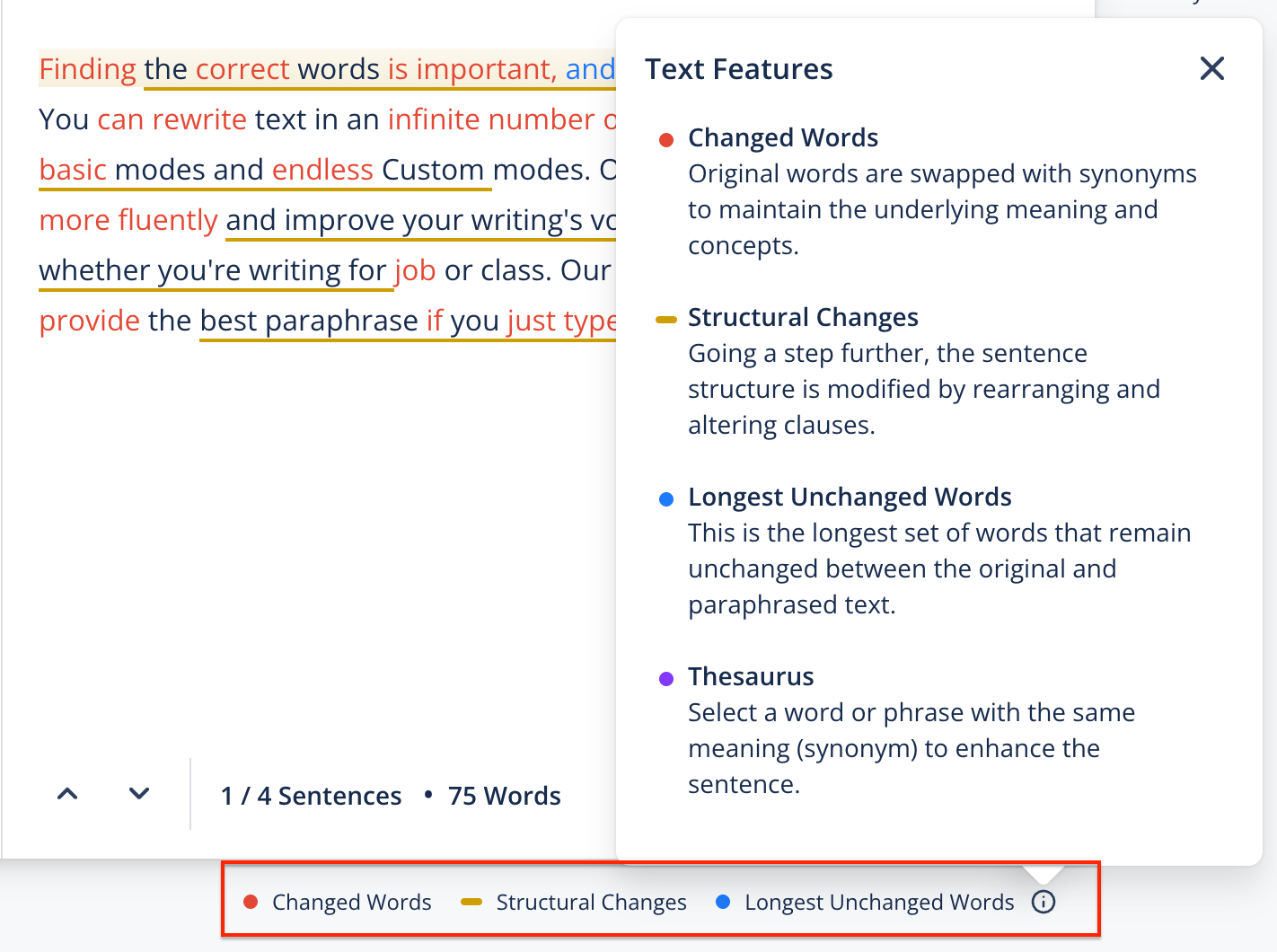
Task: Select the highlighted word Finding in the text
Action: pos(87,69)
